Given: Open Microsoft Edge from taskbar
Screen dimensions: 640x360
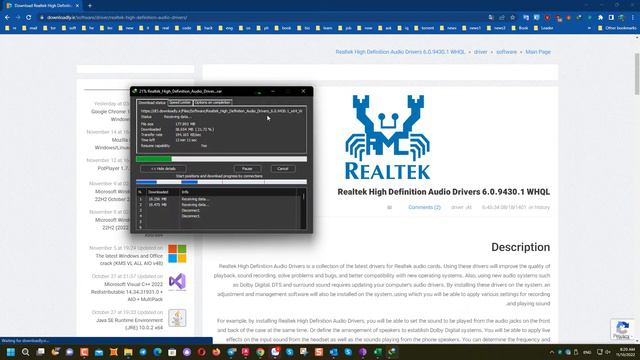Looking at the screenshot, I should pos(158,352).
